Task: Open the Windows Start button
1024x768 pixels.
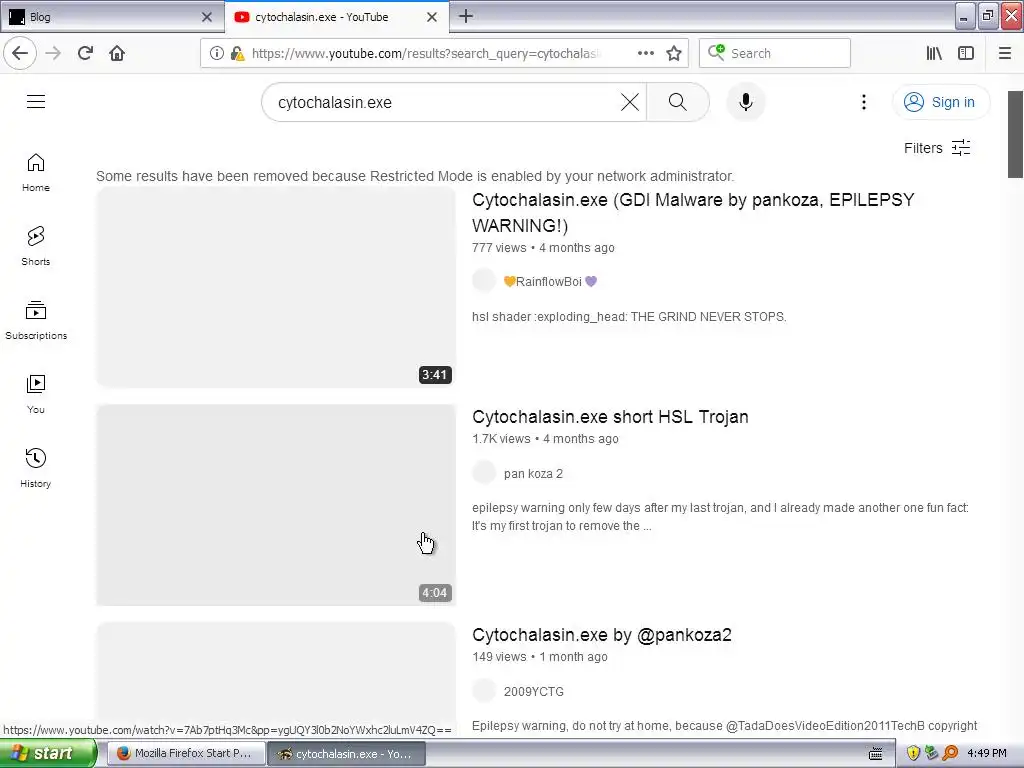Action: [48, 753]
